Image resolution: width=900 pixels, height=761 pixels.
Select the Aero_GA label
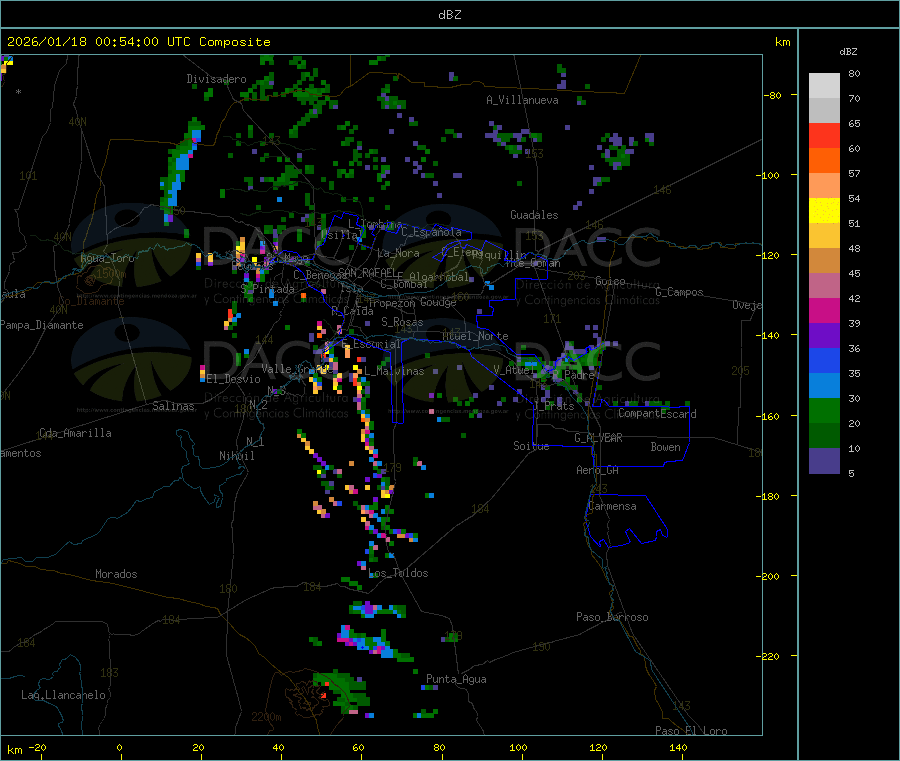598,470
